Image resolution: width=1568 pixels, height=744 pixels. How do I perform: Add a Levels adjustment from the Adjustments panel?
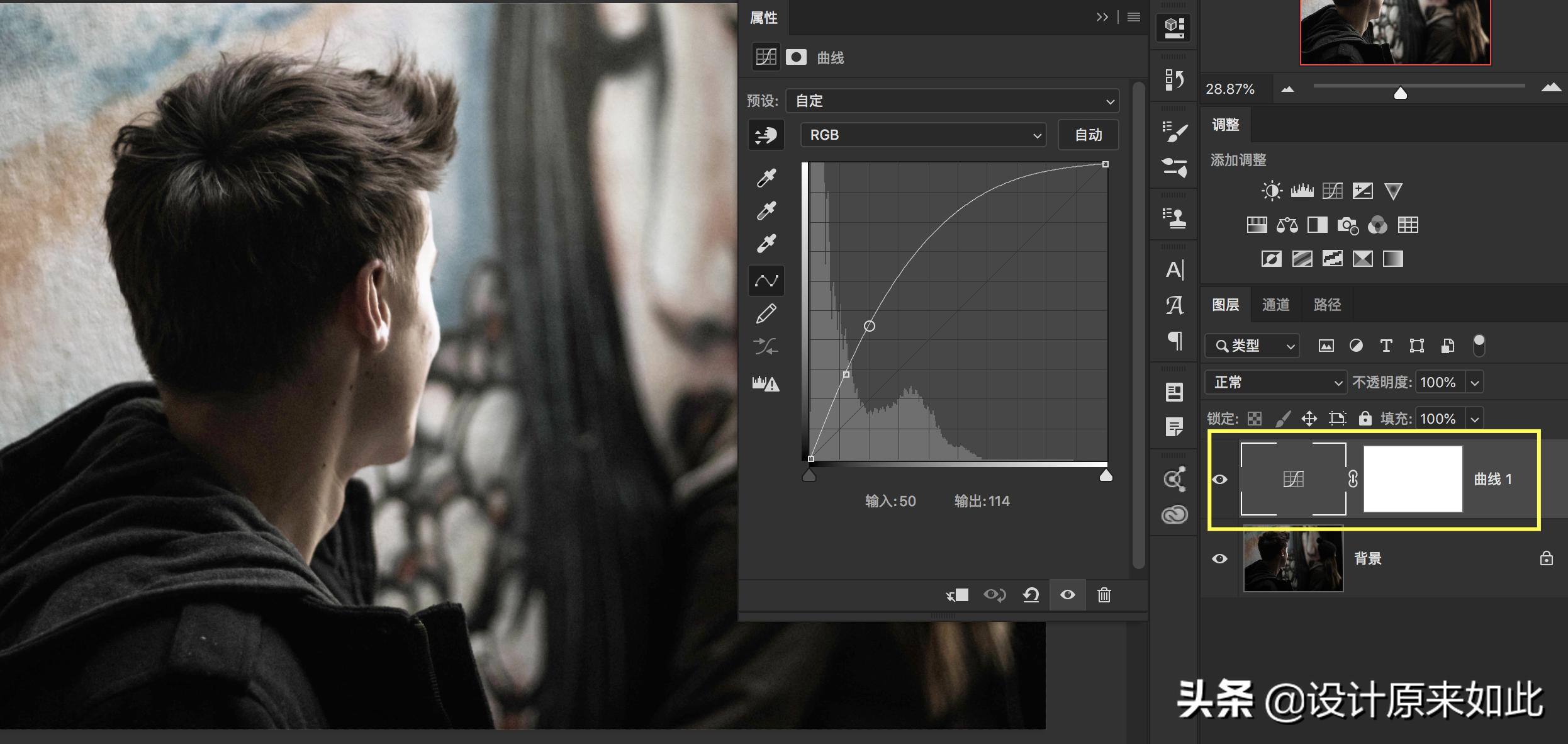point(1302,191)
